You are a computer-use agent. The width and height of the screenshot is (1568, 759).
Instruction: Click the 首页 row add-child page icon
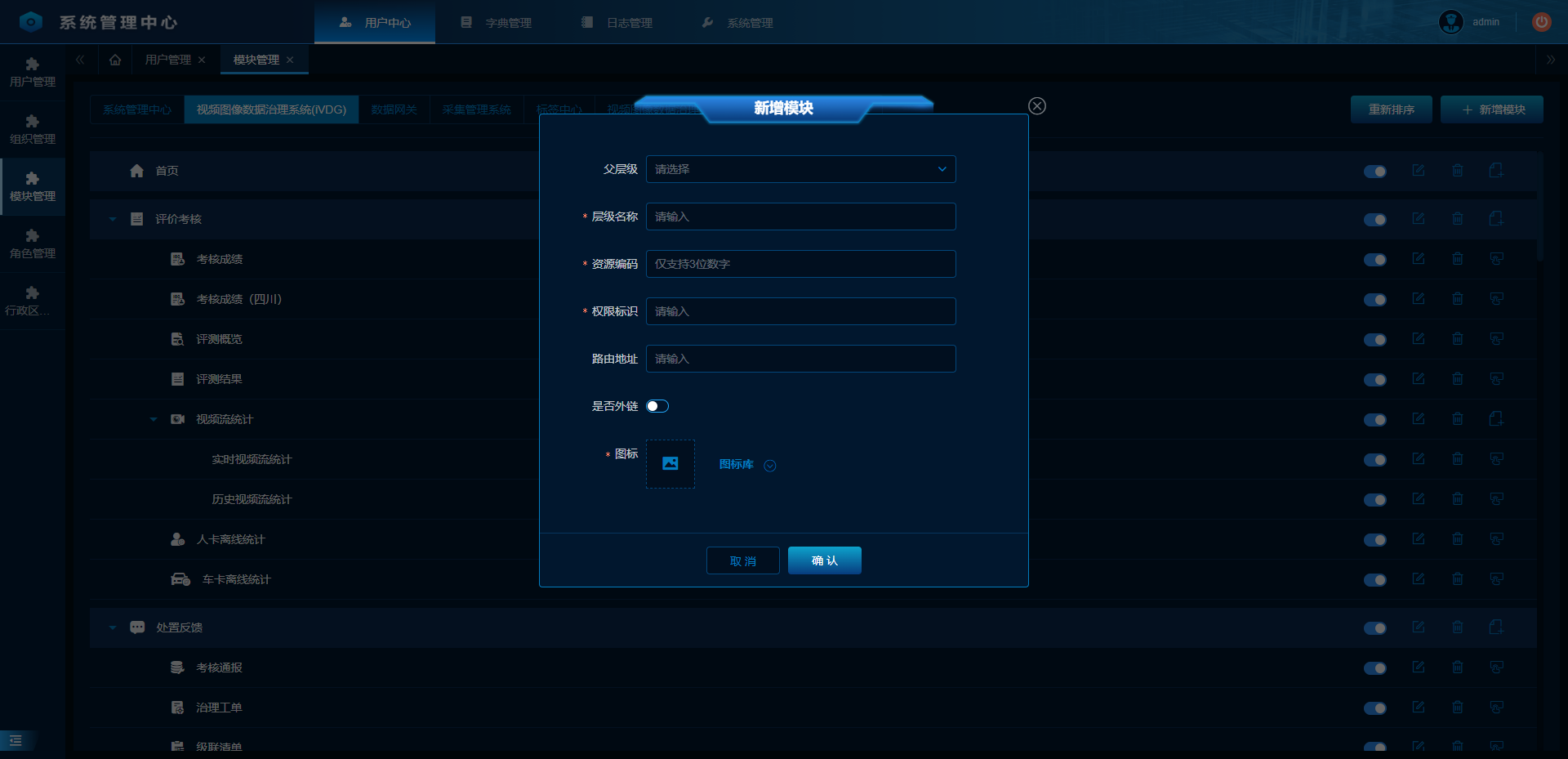[1496, 171]
